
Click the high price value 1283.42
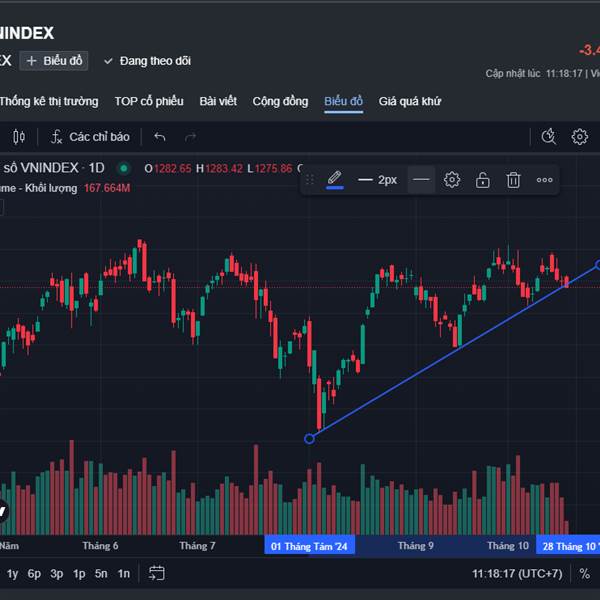point(224,168)
